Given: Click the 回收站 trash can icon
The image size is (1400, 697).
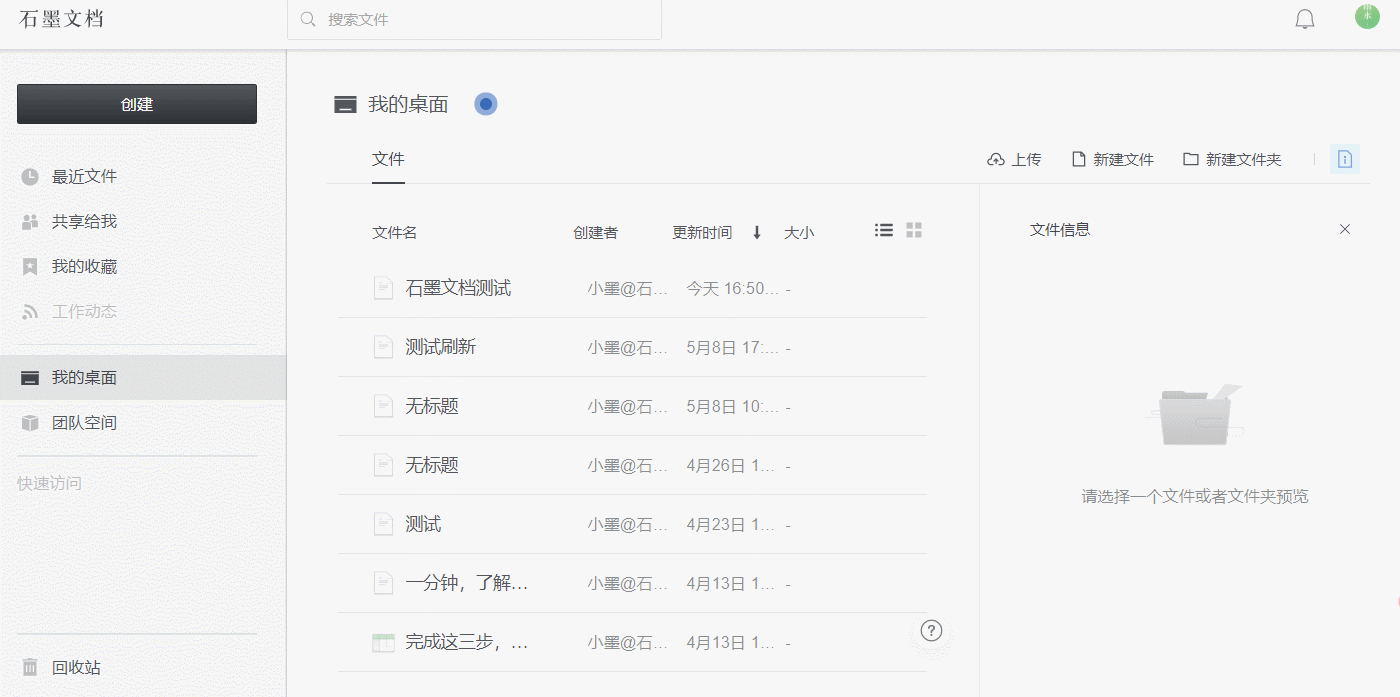Looking at the screenshot, I should [30, 667].
